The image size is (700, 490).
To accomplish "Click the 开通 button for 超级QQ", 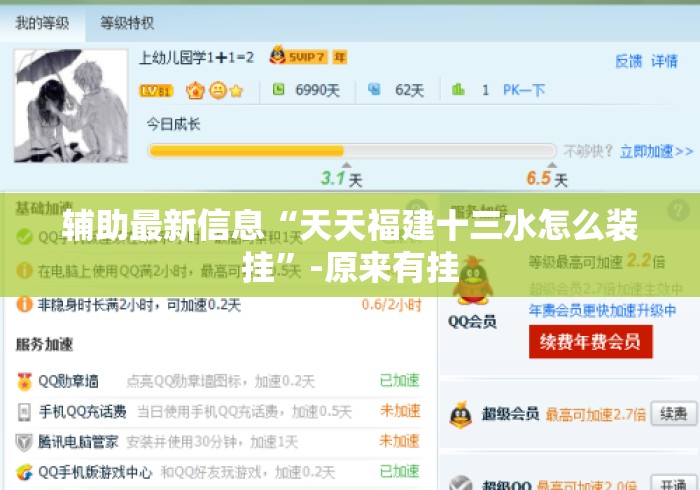I will (x=674, y=483).
